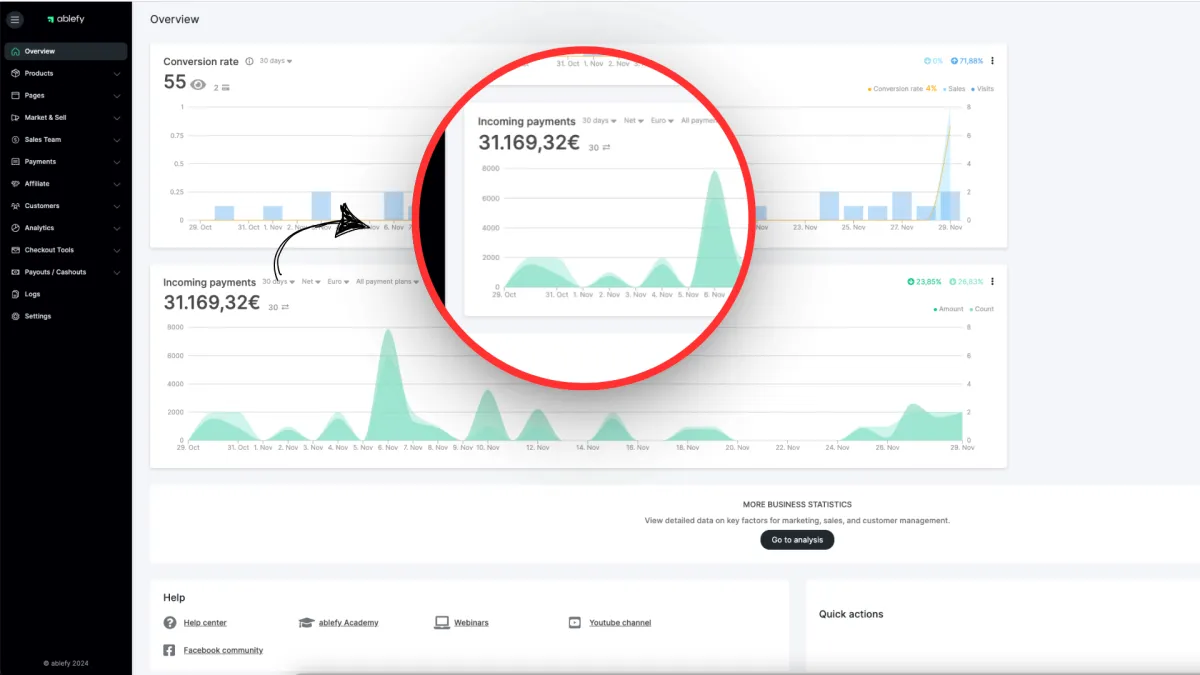This screenshot has width=1200, height=675.
Task: Open the Youtube channel link
Action: [x=620, y=623]
